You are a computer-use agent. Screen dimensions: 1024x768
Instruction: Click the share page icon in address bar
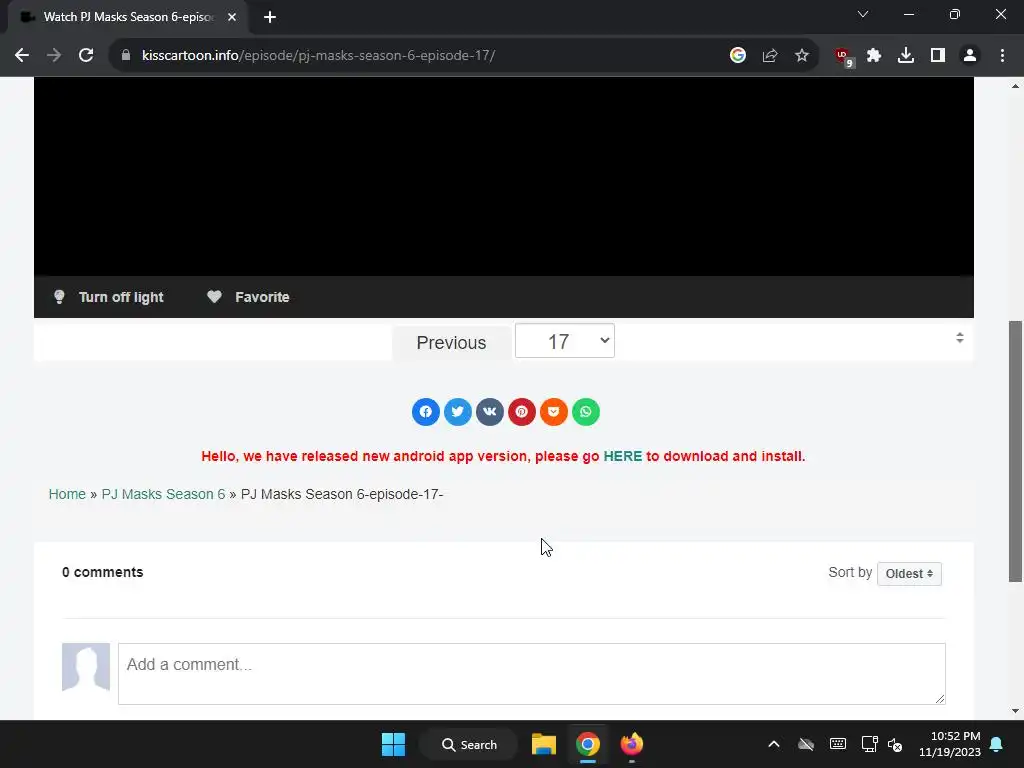point(770,56)
